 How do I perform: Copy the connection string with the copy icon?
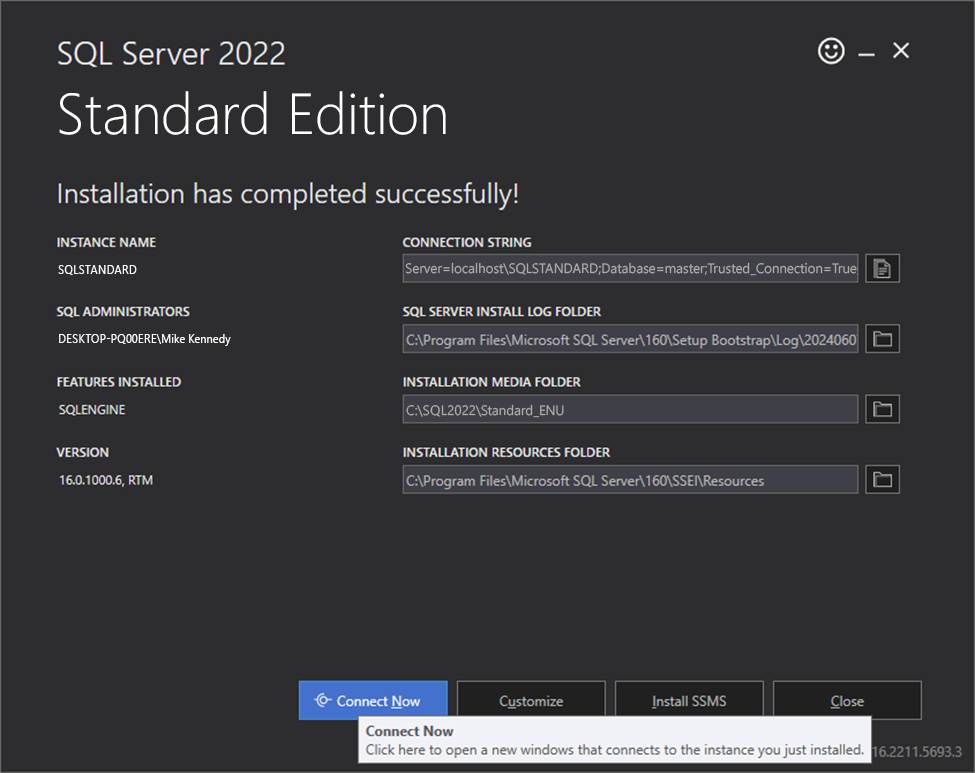click(x=882, y=269)
